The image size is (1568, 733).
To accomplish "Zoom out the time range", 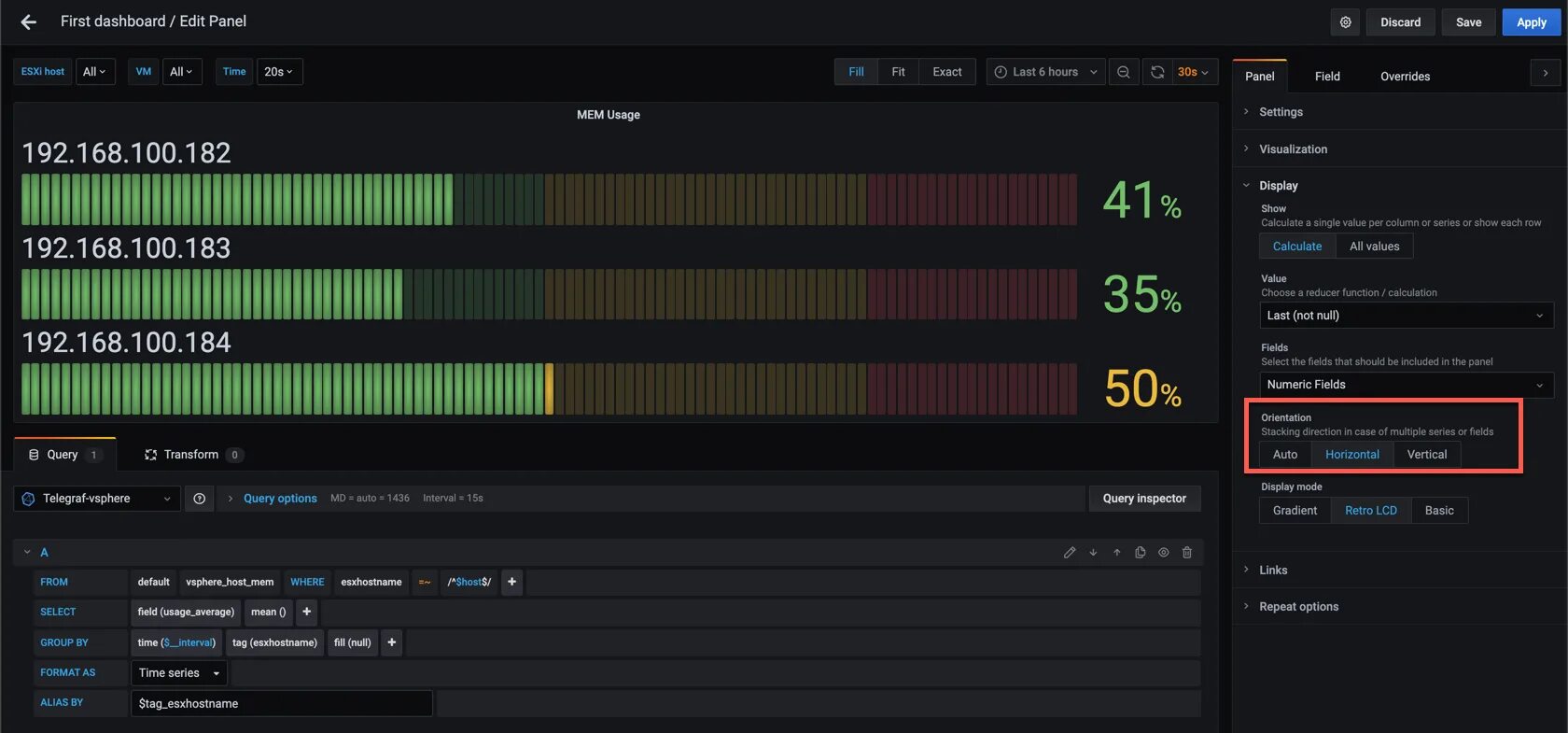I will (x=1123, y=72).
